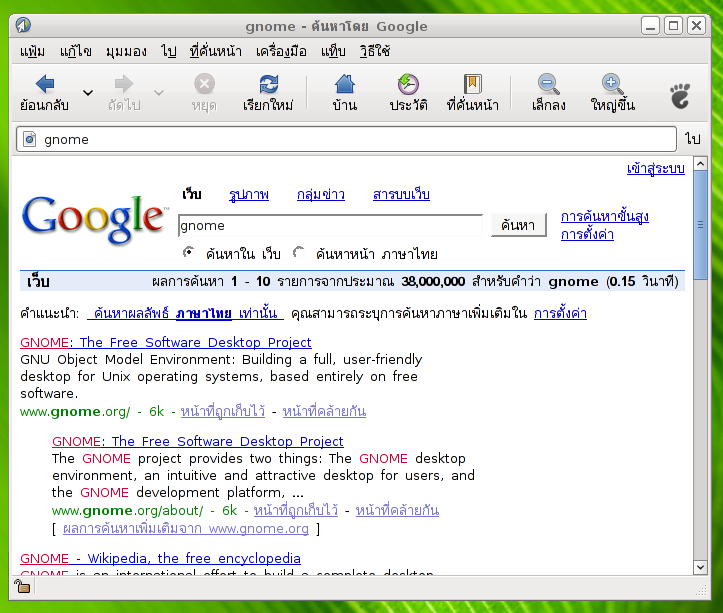
Task: Click the ไป go button
Action: tap(693, 139)
